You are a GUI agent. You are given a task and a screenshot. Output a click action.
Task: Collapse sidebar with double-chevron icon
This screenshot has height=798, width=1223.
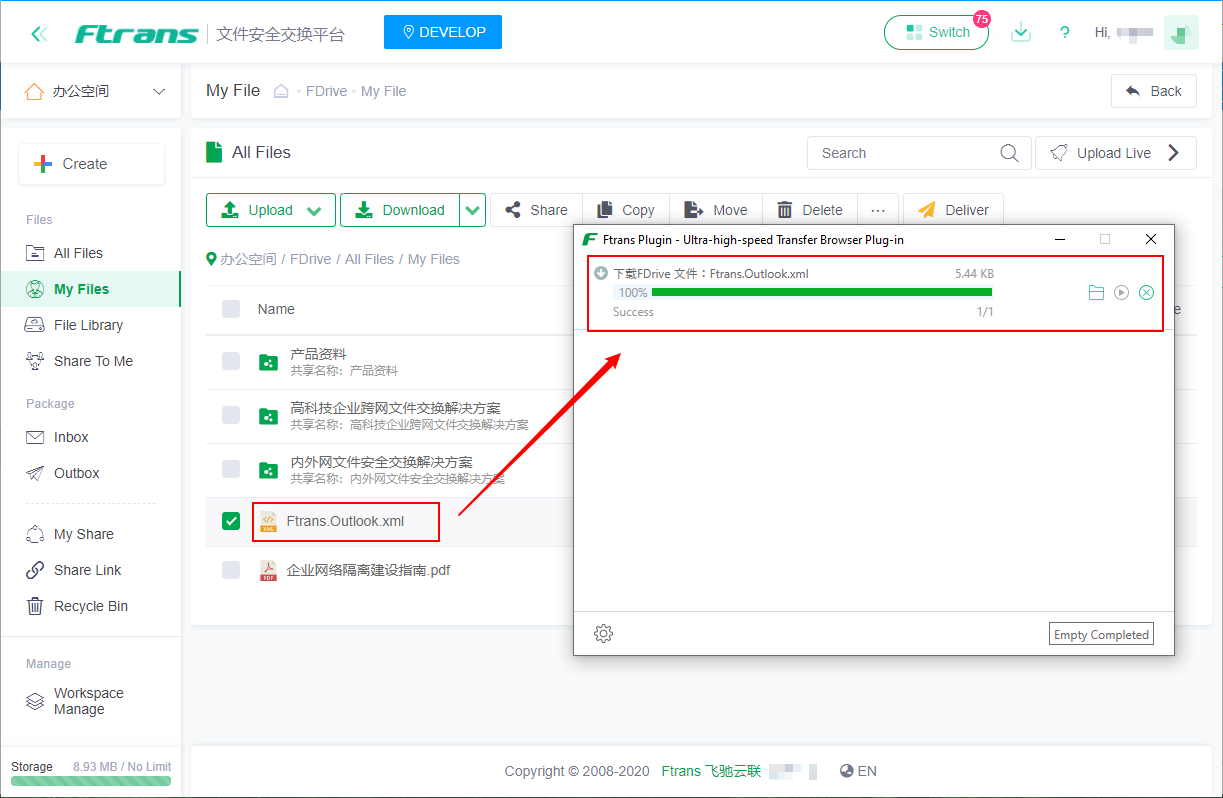click(39, 34)
